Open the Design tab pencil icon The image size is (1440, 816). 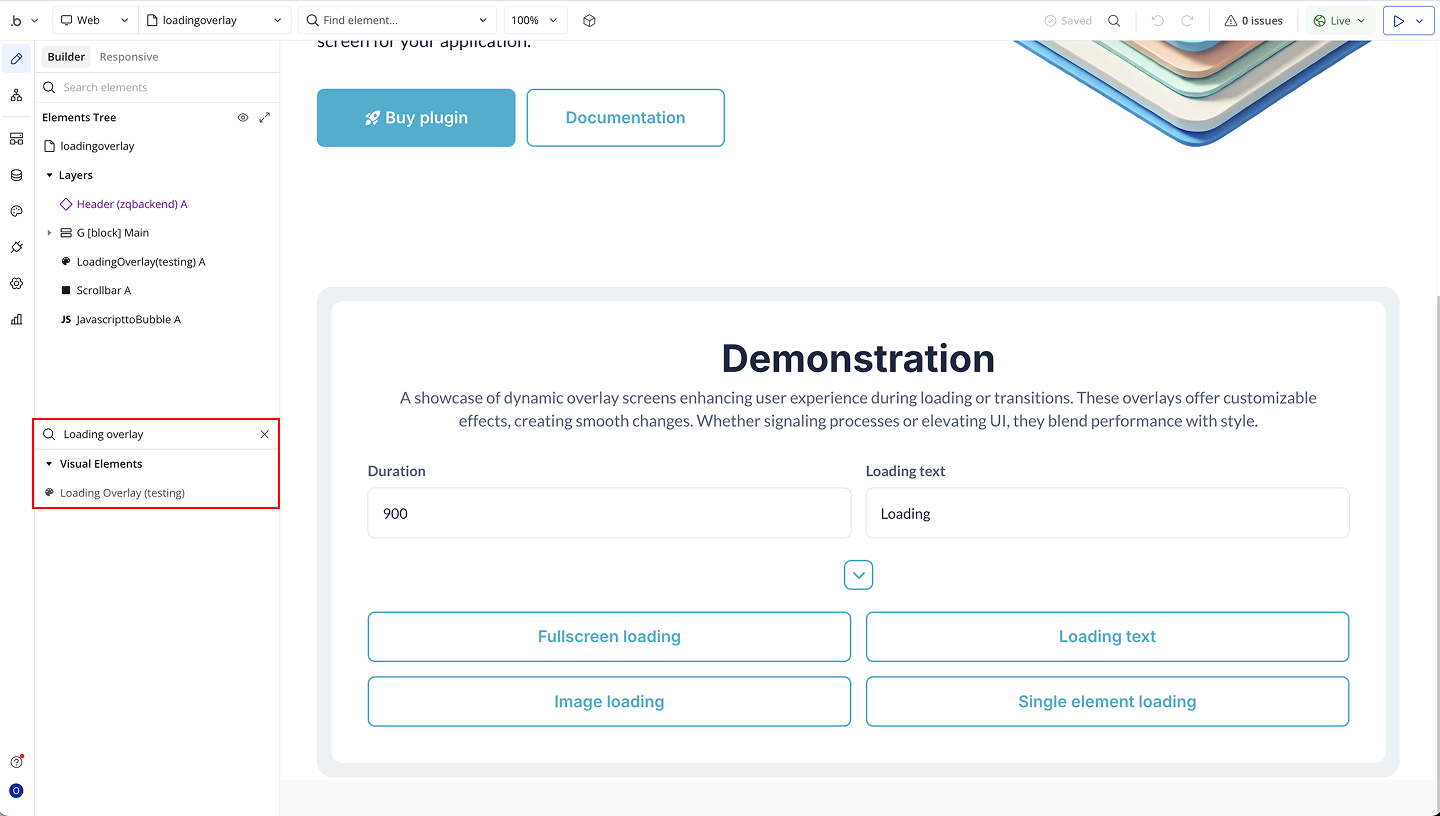coord(16,59)
